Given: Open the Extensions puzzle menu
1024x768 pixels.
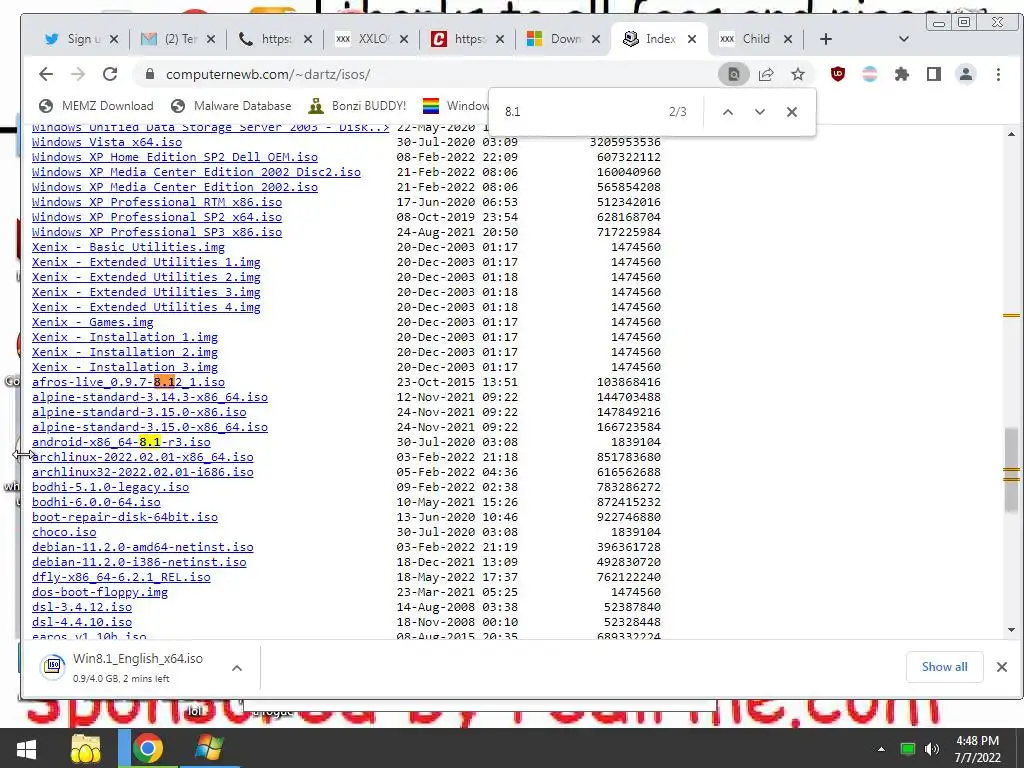Looking at the screenshot, I should tap(902, 74).
